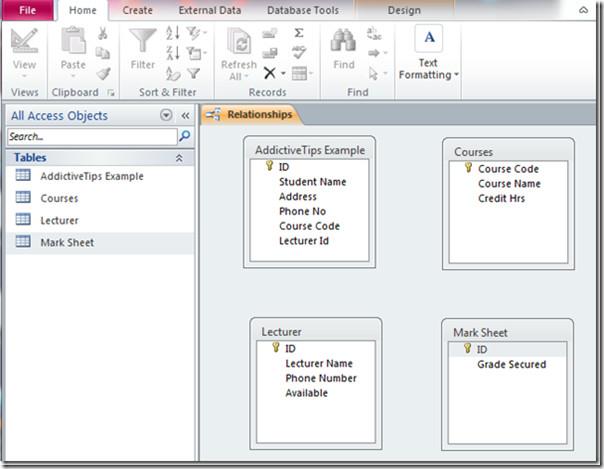The width and height of the screenshot is (604, 469).
Task: Click the Refresh All icon
Action: [238, 41]
